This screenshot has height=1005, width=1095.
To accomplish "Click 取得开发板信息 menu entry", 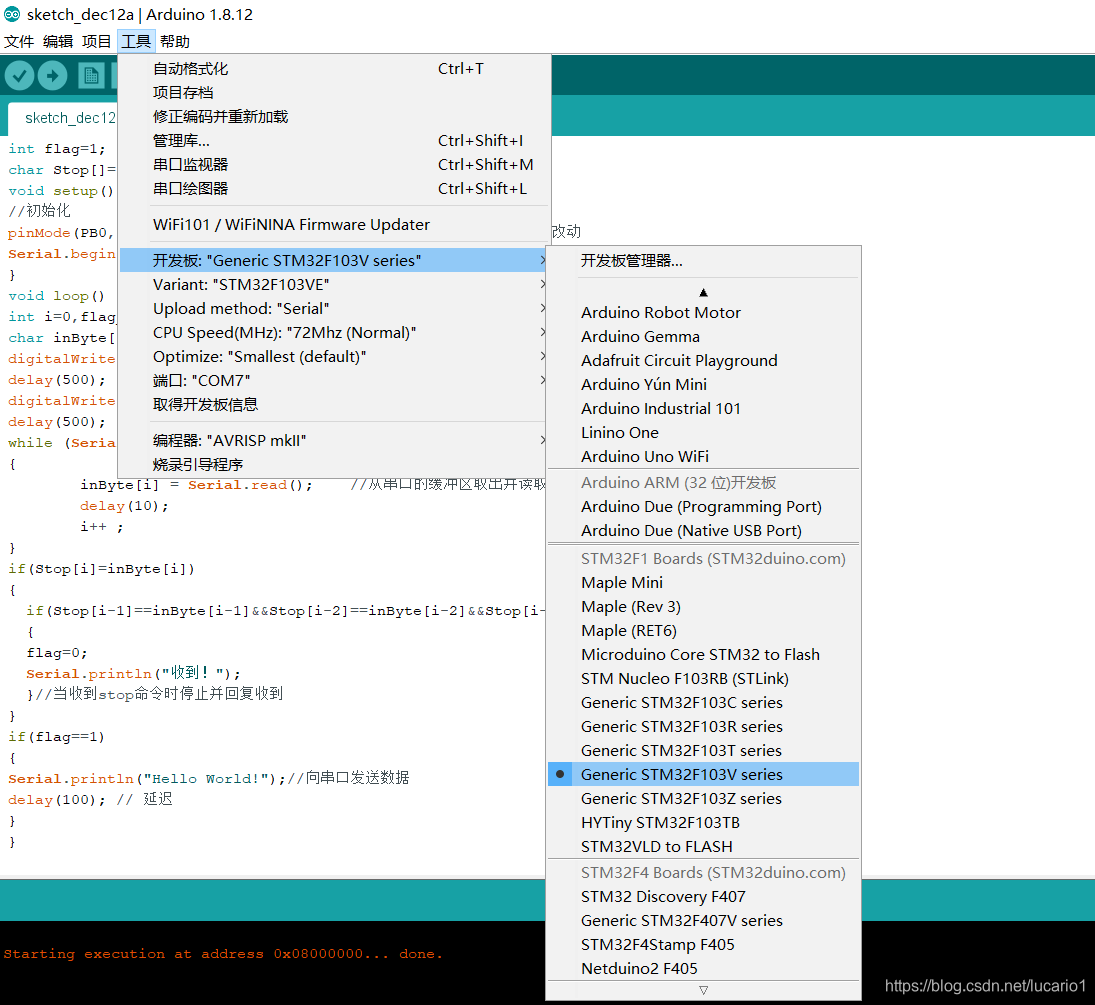I will [334, 404].
